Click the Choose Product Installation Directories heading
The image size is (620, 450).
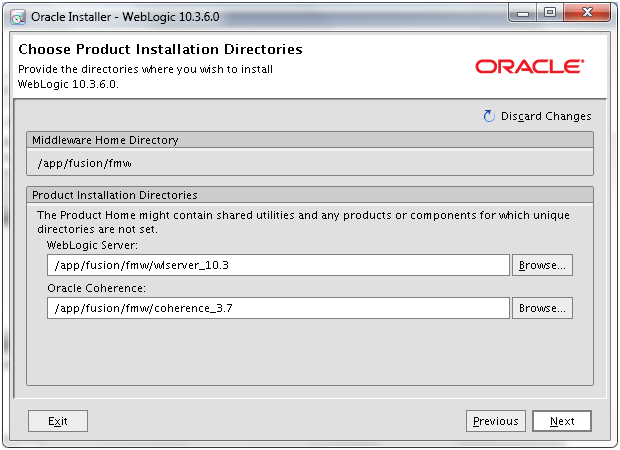click(160, 49)
